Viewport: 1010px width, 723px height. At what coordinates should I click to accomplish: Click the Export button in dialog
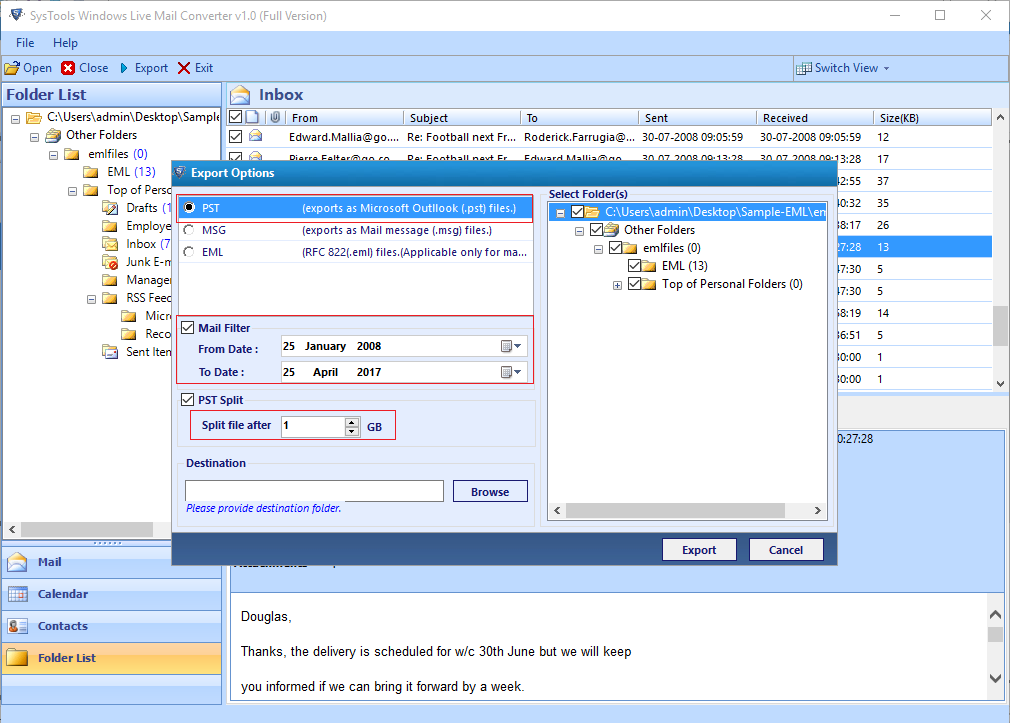(x=699, y=550)
